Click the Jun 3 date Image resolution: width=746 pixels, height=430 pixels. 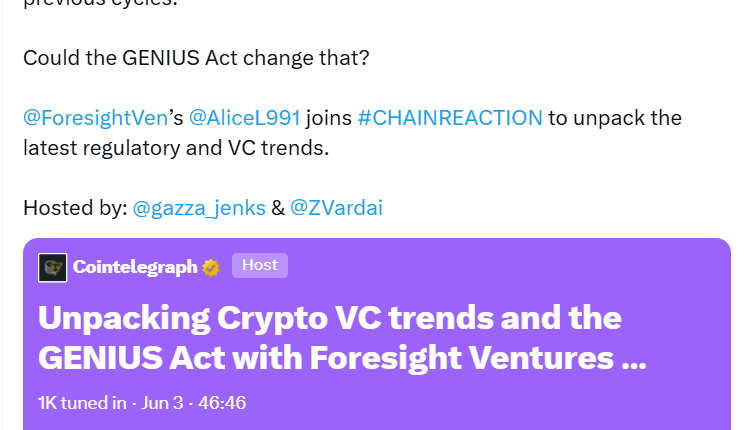click(x=166, y=403)
